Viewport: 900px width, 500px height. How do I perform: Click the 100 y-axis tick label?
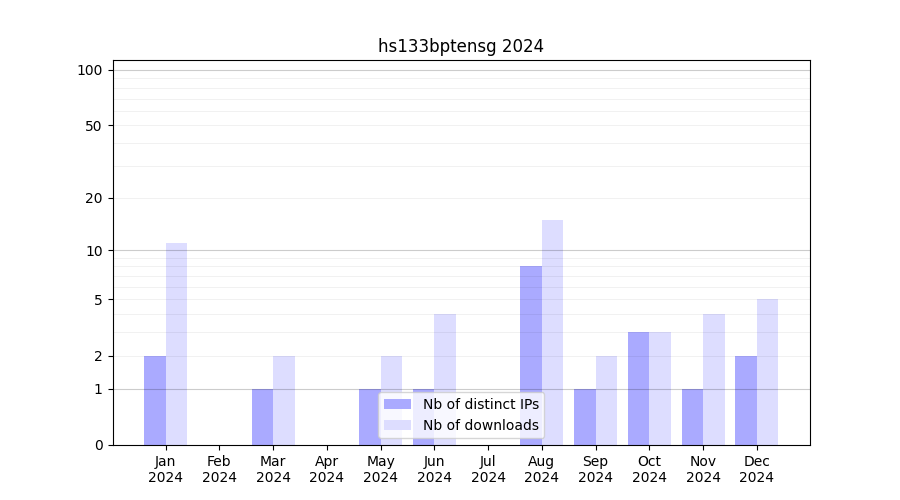90,70
